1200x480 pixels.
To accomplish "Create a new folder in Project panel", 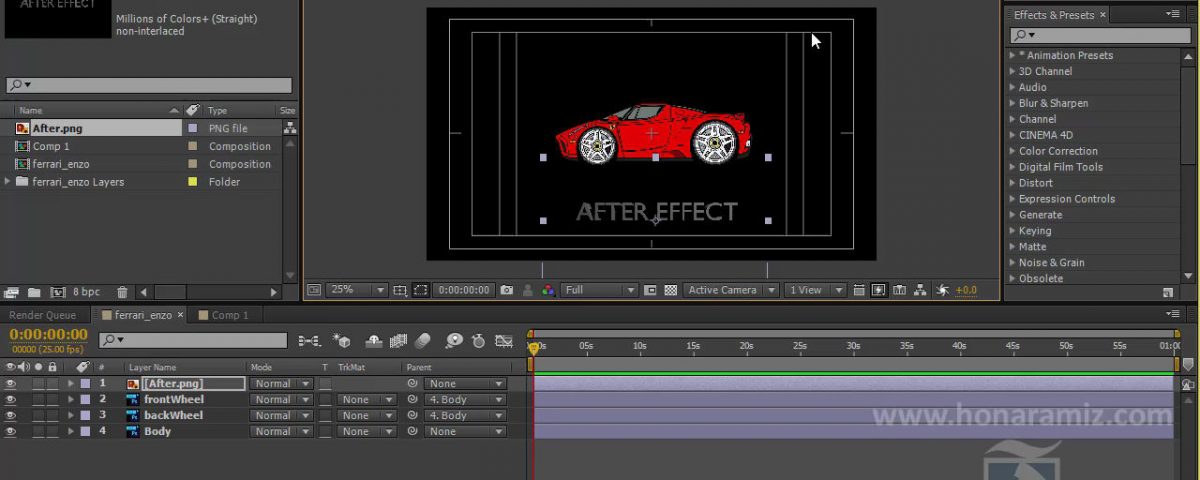I will coord(34,292).
